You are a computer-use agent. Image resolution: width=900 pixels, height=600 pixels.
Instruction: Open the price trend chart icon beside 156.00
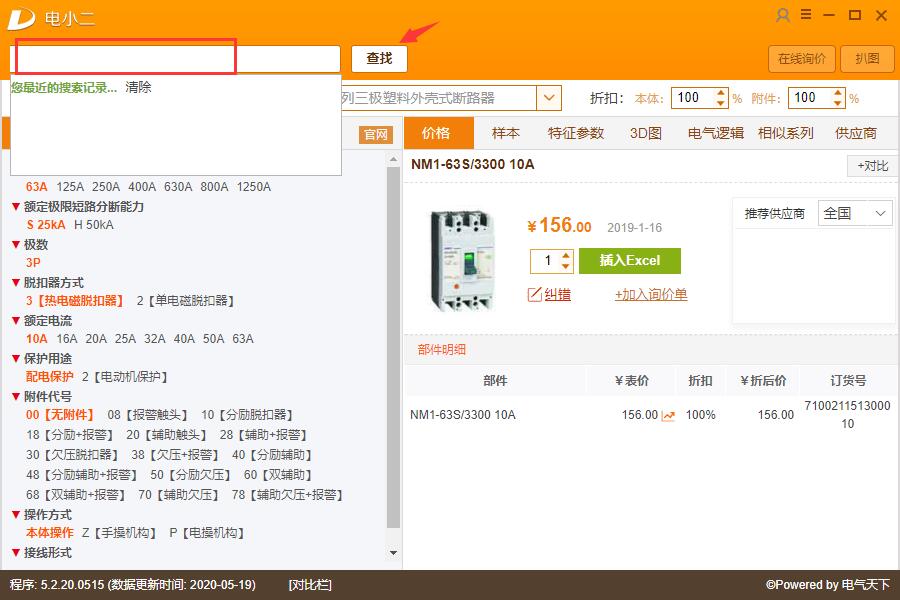pos(668,413)
